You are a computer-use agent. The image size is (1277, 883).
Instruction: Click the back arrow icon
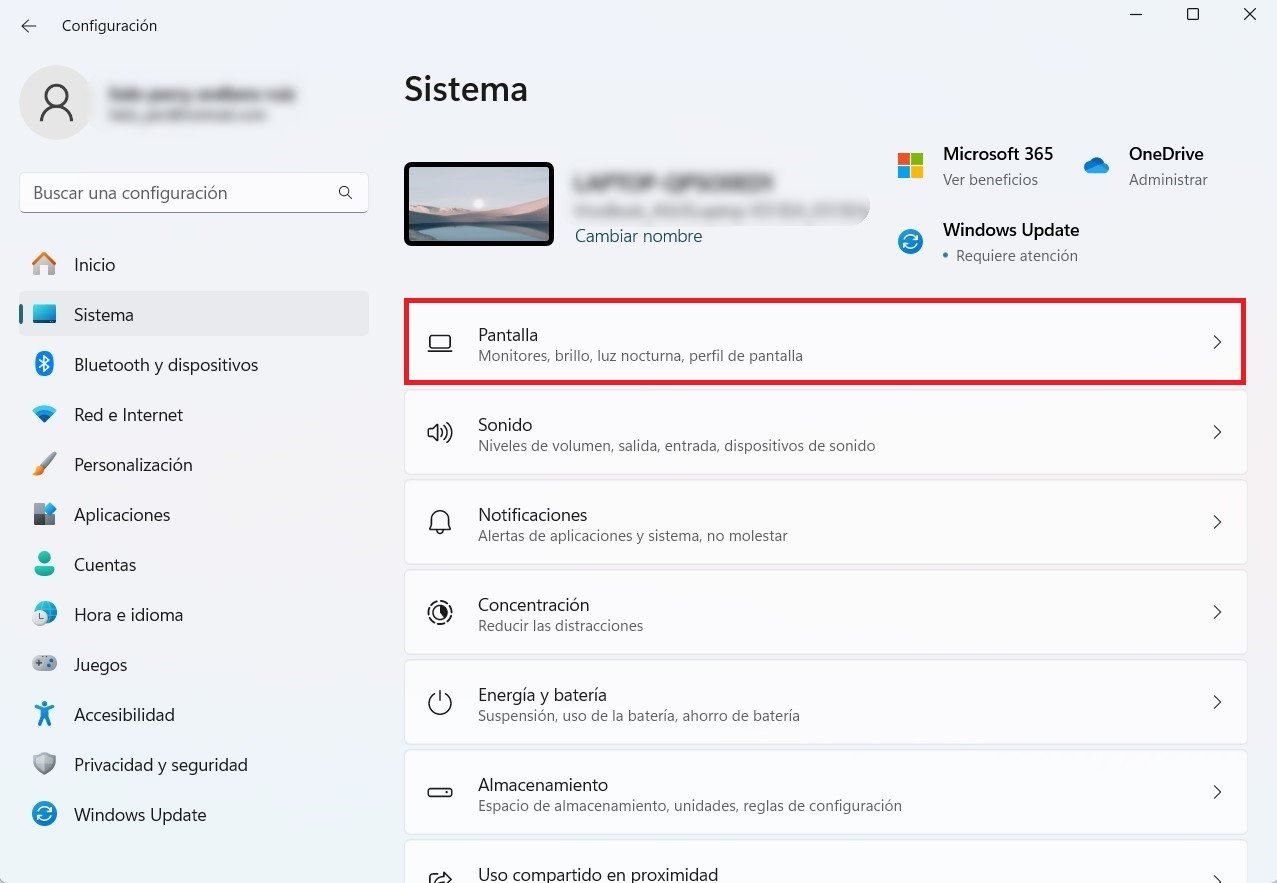(29, 26)
